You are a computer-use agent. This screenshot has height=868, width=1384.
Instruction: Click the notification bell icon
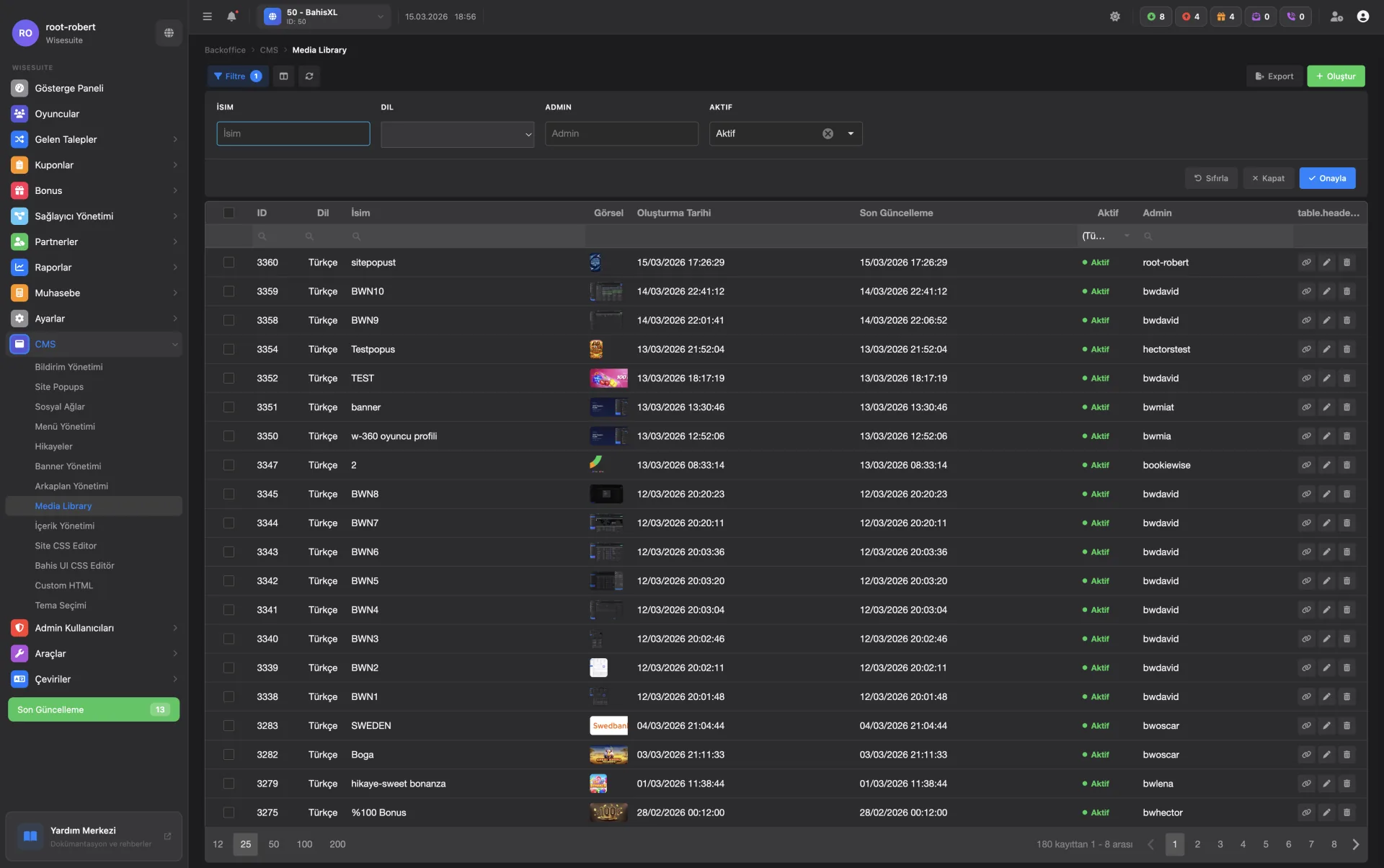[x=231, y=17]
